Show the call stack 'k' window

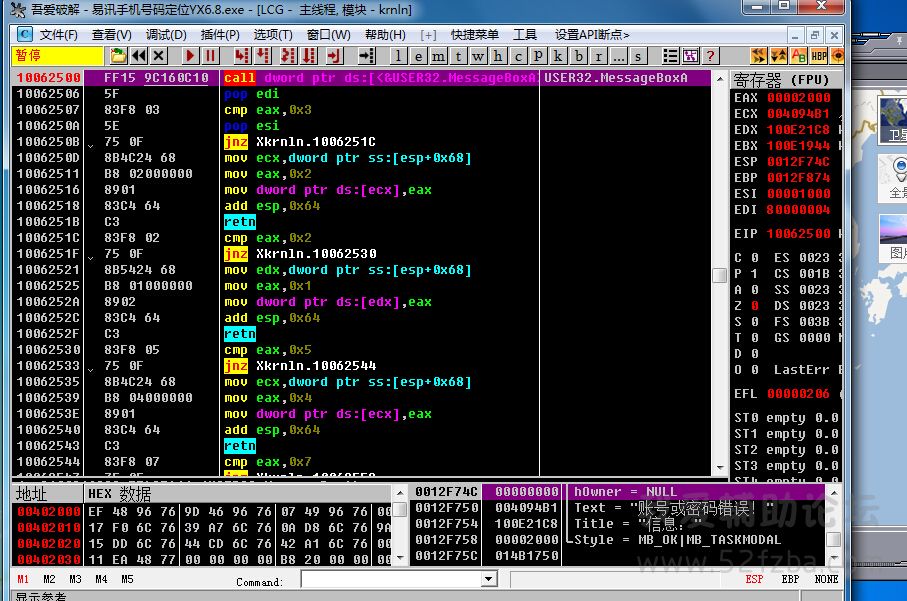click(557, 56)
